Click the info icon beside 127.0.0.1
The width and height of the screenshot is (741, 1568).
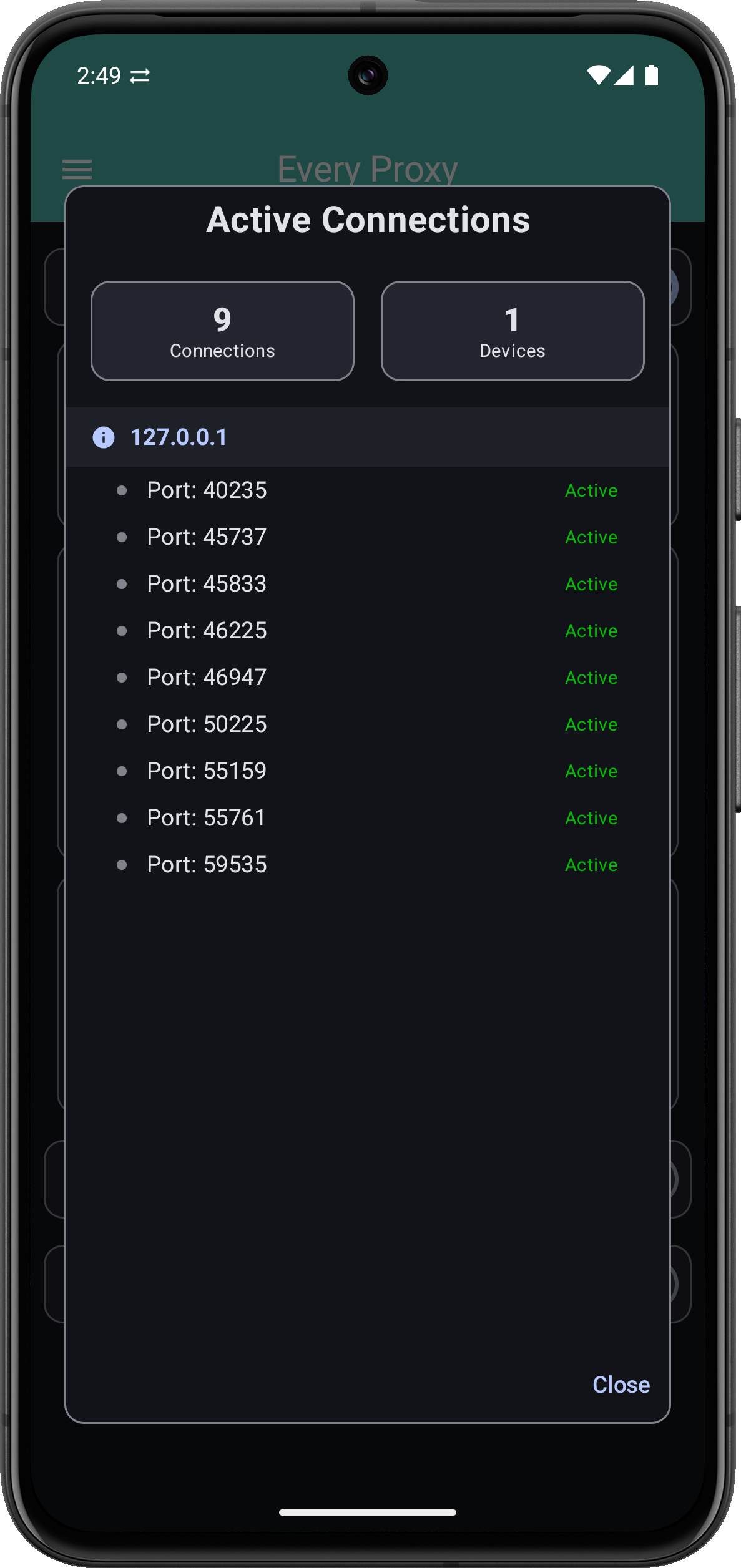(104, 437)
